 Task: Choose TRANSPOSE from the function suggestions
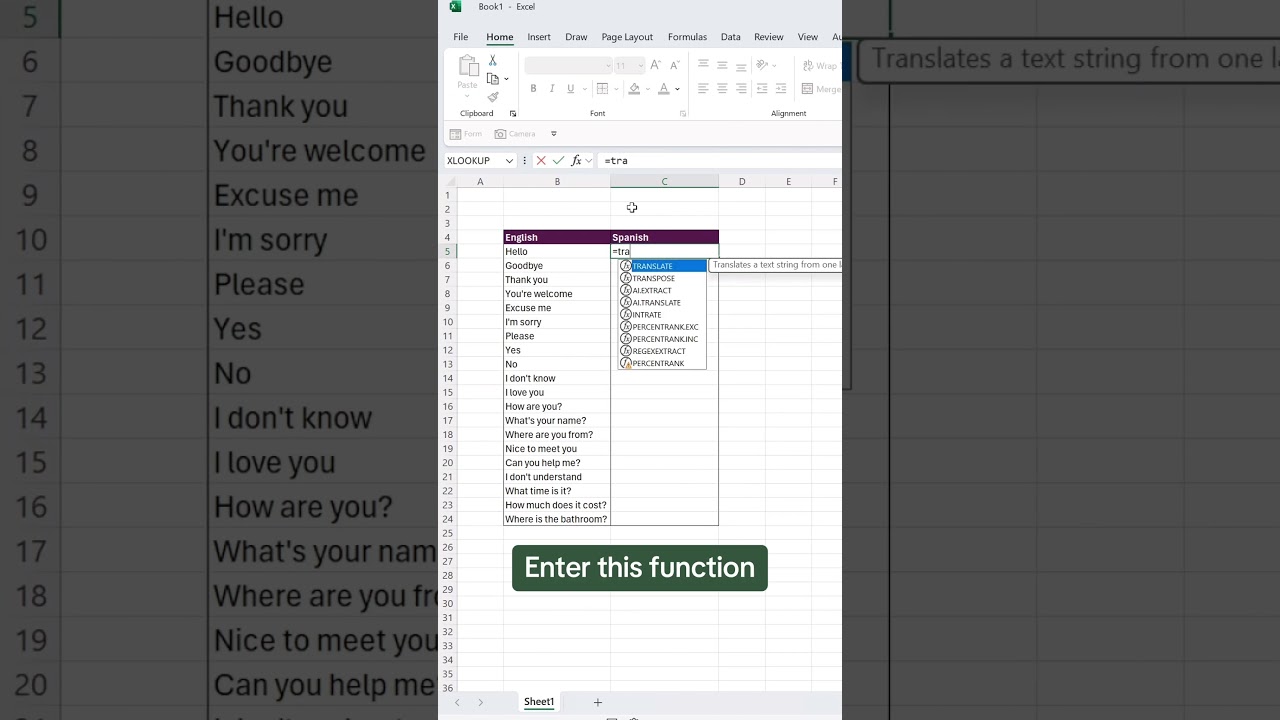pos(662,278)
